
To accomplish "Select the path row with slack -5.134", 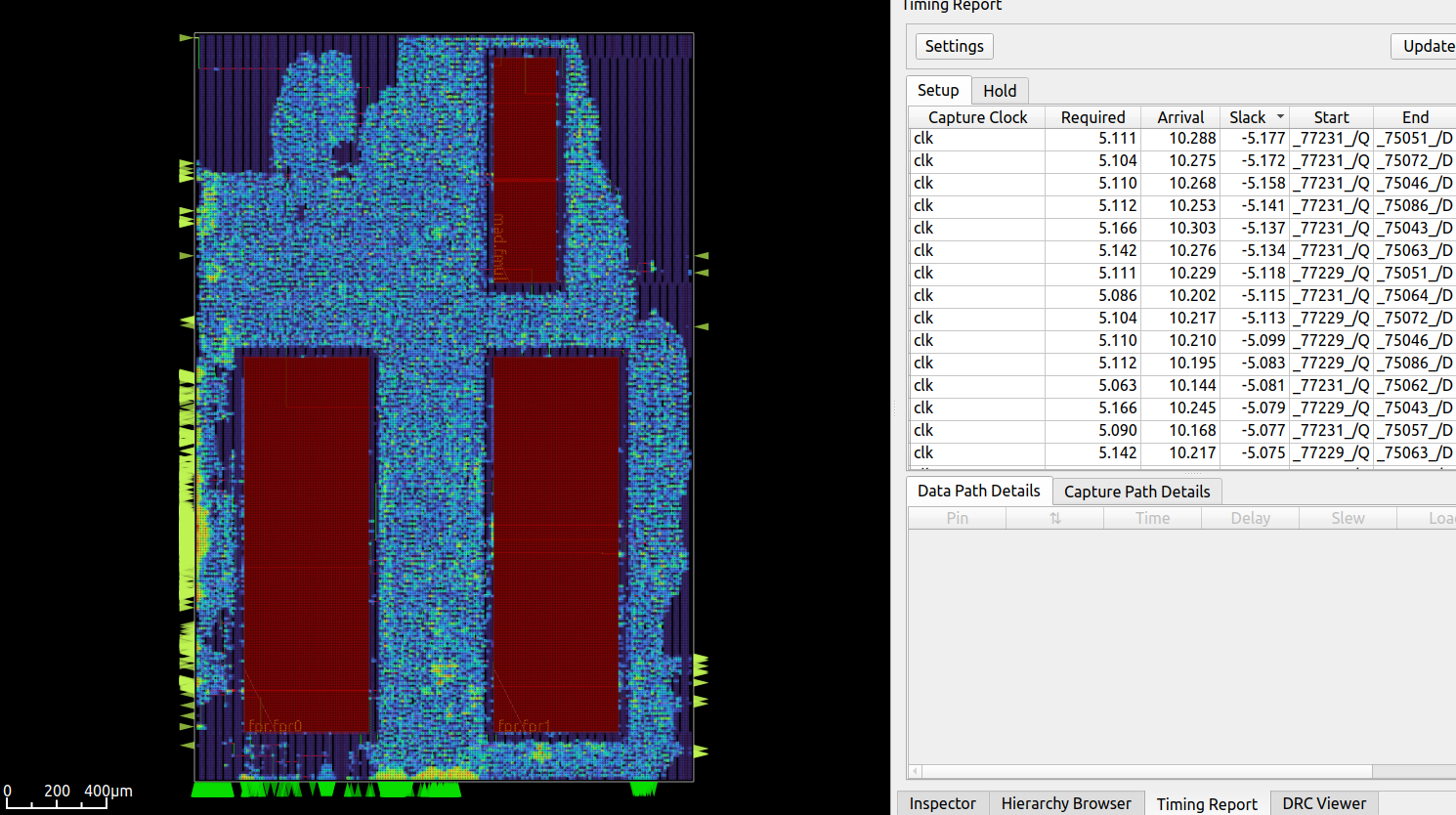I will [1182, 251].
